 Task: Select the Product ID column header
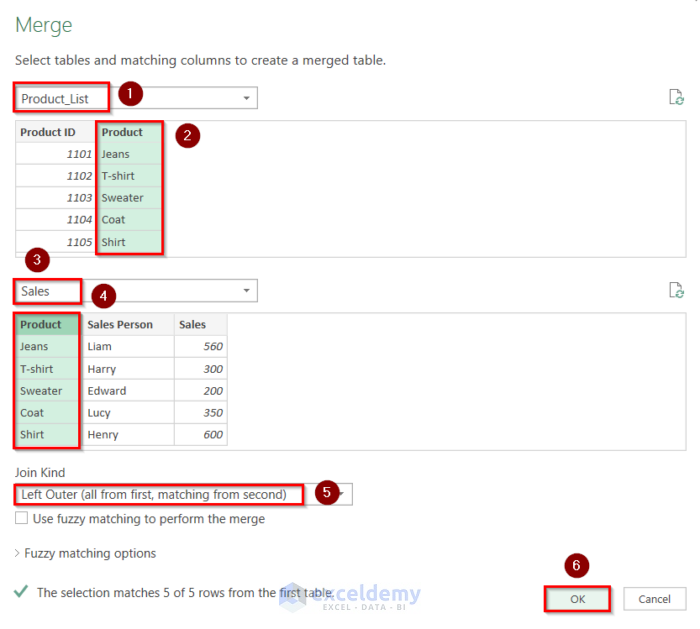[55, 132]
